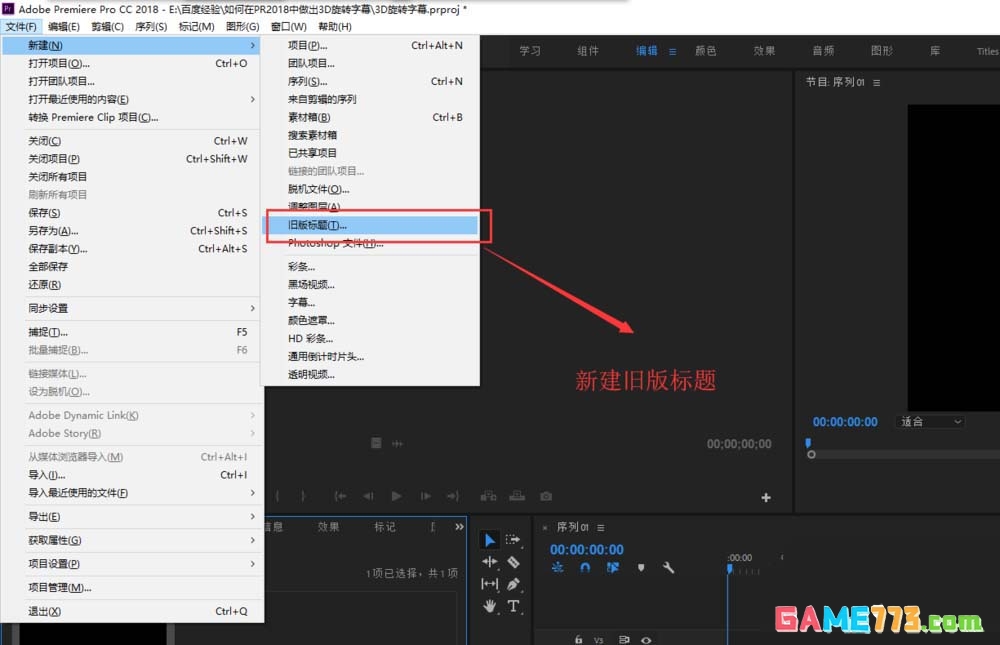Click the timeline playhead timecode field

click(587, 549)
